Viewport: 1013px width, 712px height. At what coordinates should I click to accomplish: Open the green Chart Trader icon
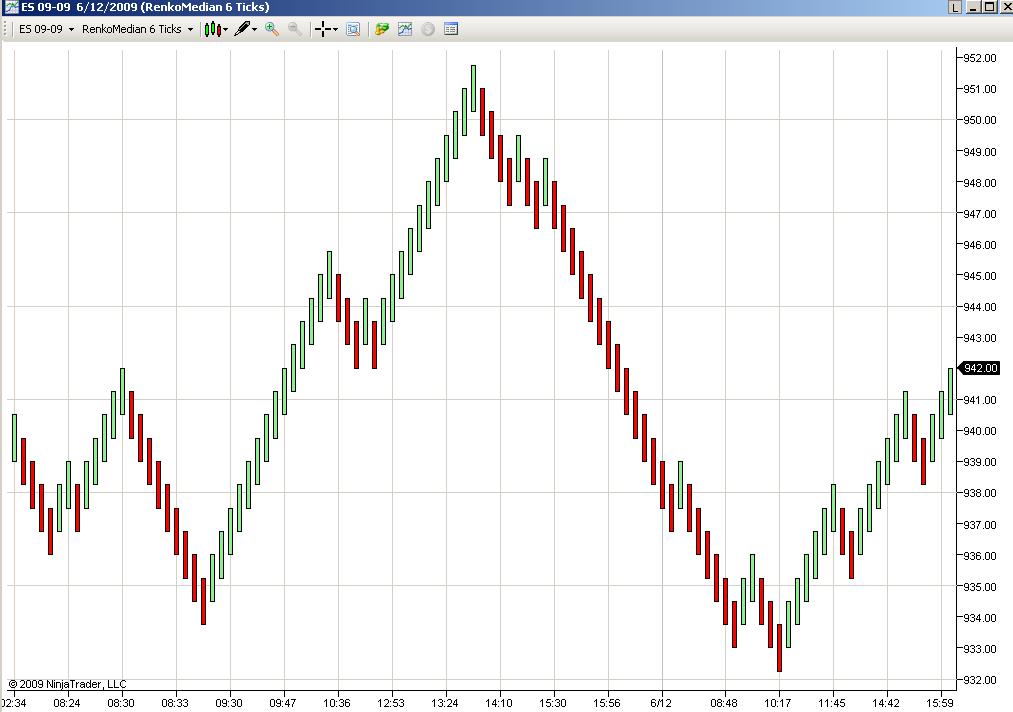[382, 29]
